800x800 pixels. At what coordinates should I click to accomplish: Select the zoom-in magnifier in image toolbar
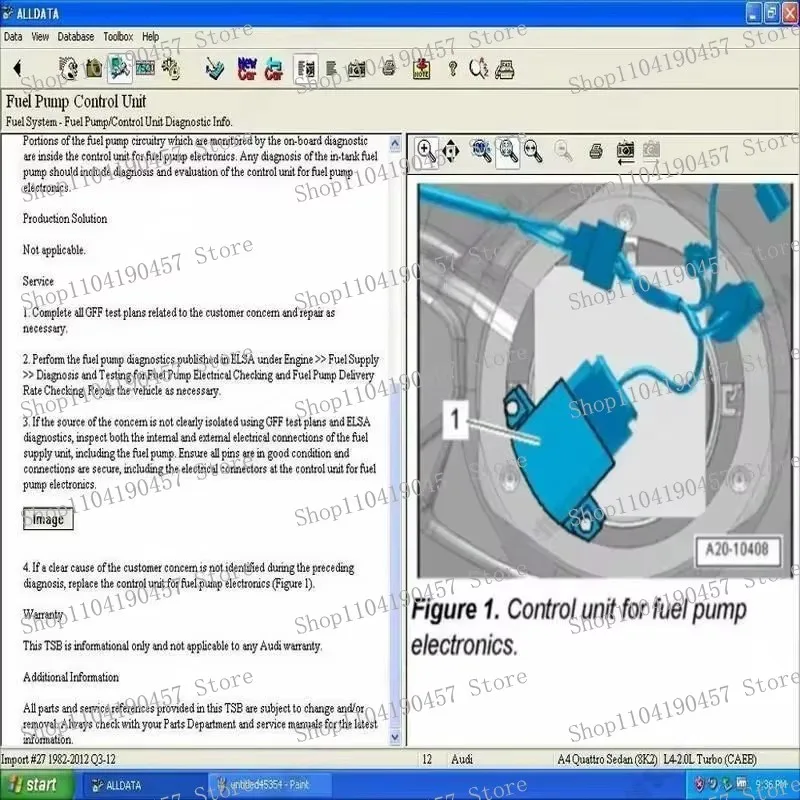coord(426,151)
